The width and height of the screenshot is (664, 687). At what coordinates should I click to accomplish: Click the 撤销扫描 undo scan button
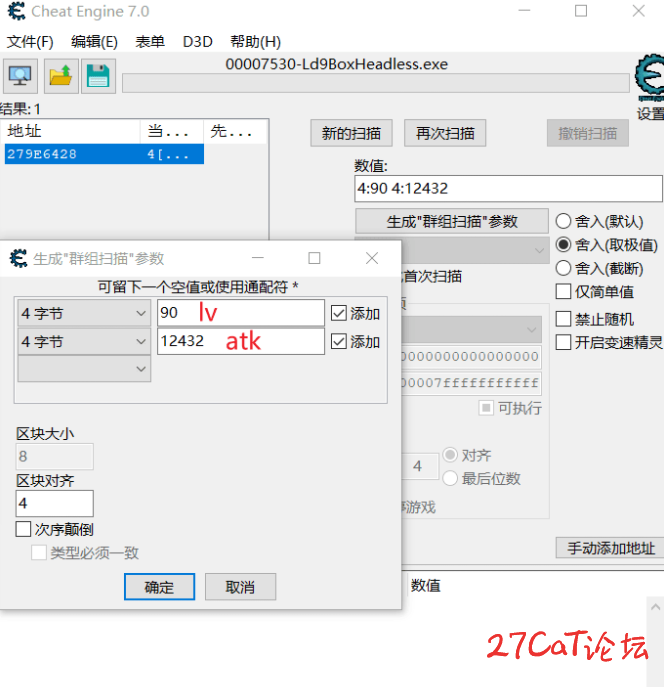point(587,133)
